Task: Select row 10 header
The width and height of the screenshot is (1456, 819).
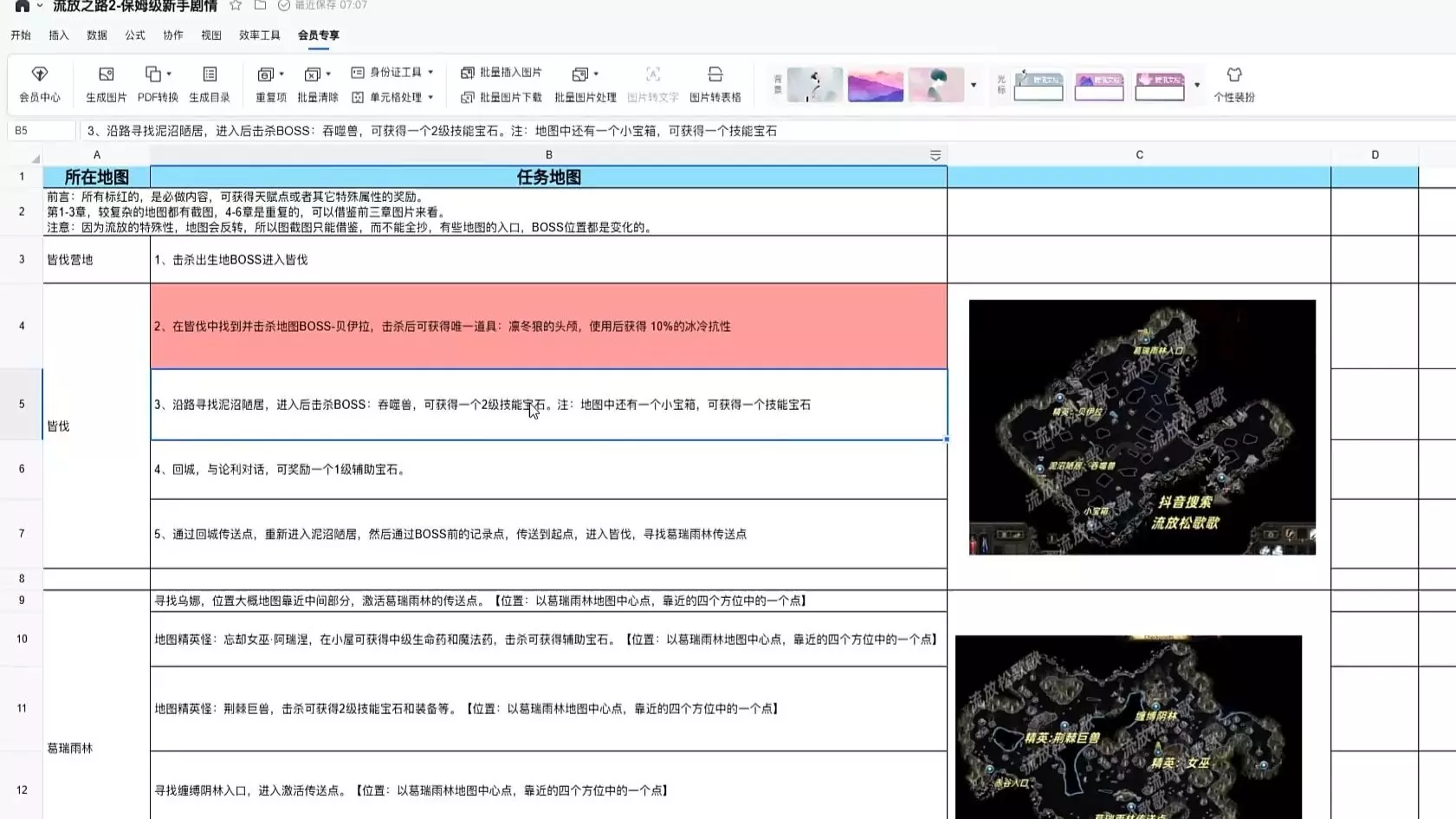Action: coord(22,640)
